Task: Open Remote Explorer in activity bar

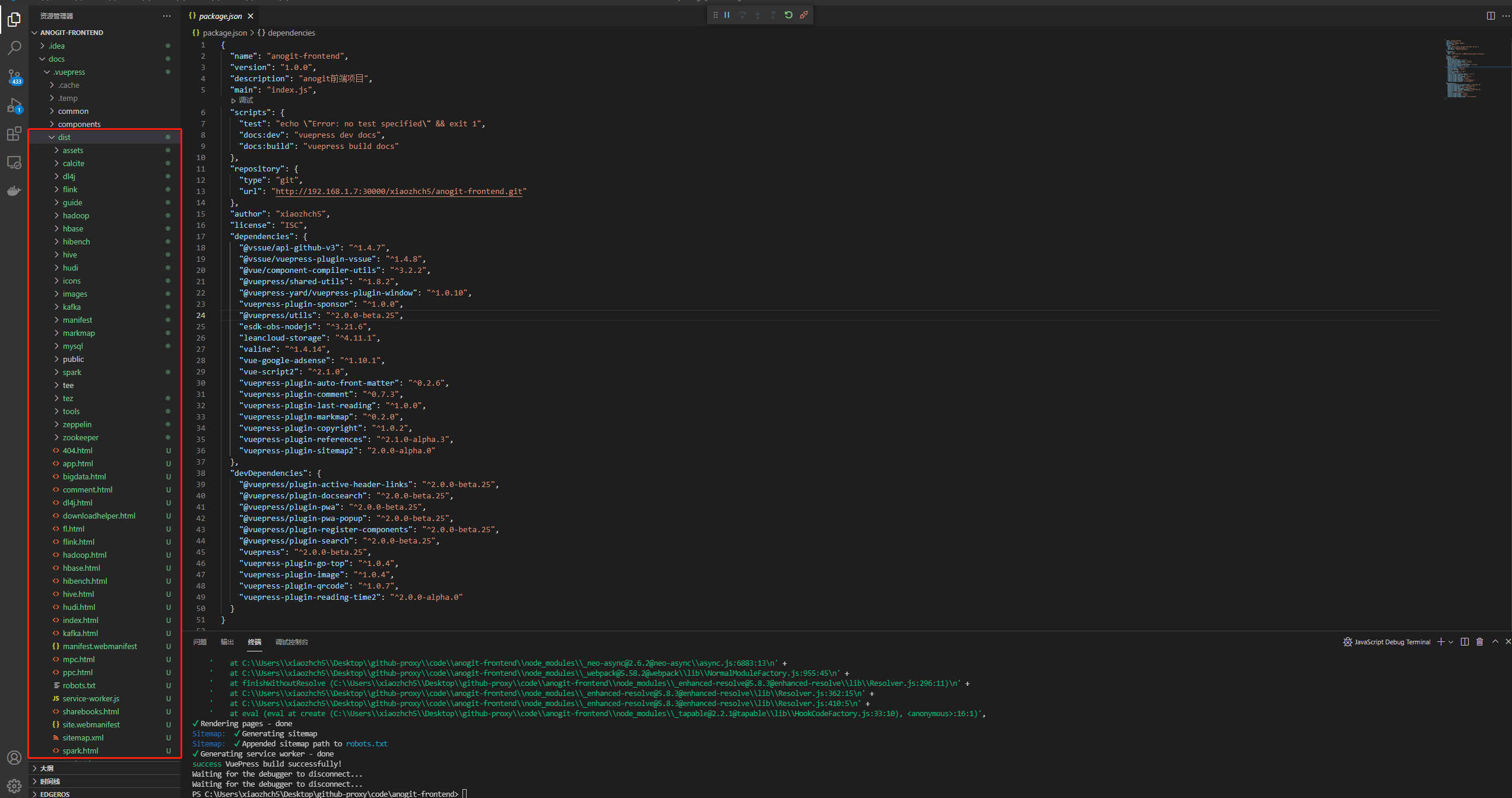Action: [x=14, y=163]
